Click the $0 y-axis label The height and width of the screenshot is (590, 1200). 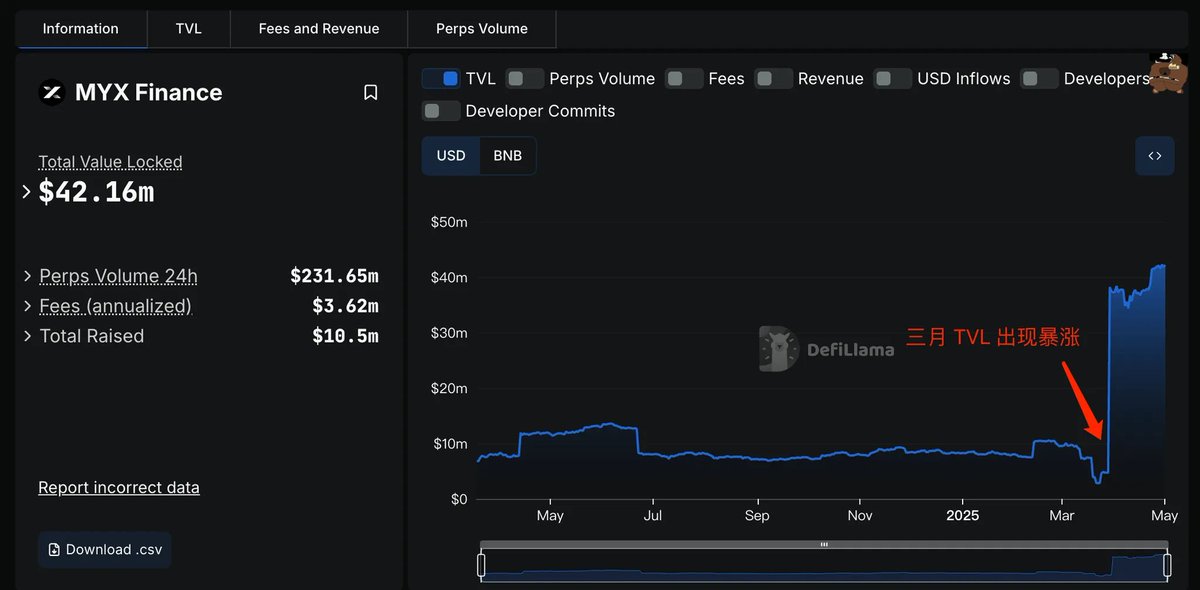click(x=457, y=499)
